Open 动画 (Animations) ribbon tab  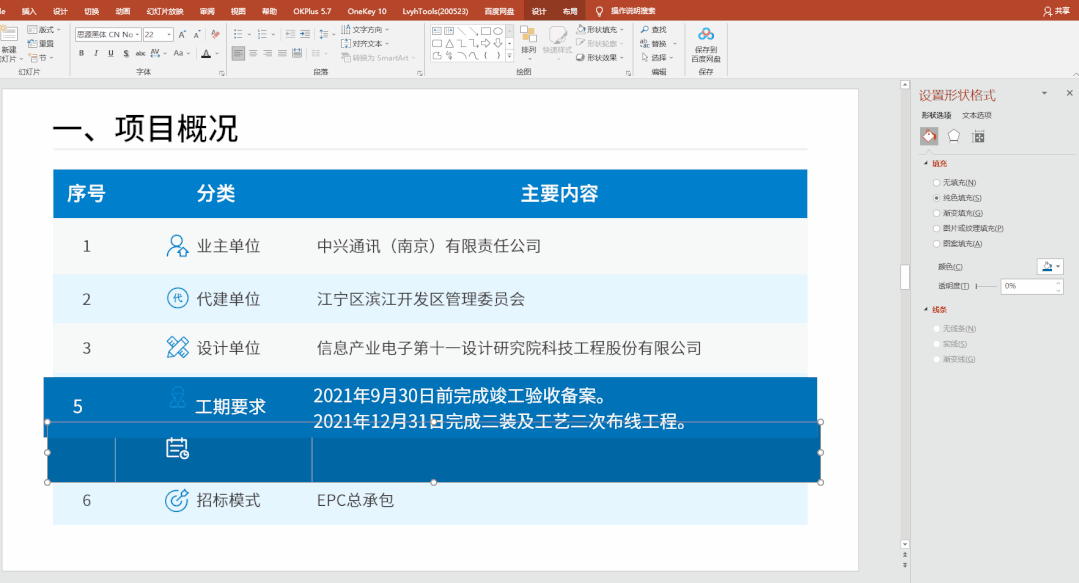(122, 11)
